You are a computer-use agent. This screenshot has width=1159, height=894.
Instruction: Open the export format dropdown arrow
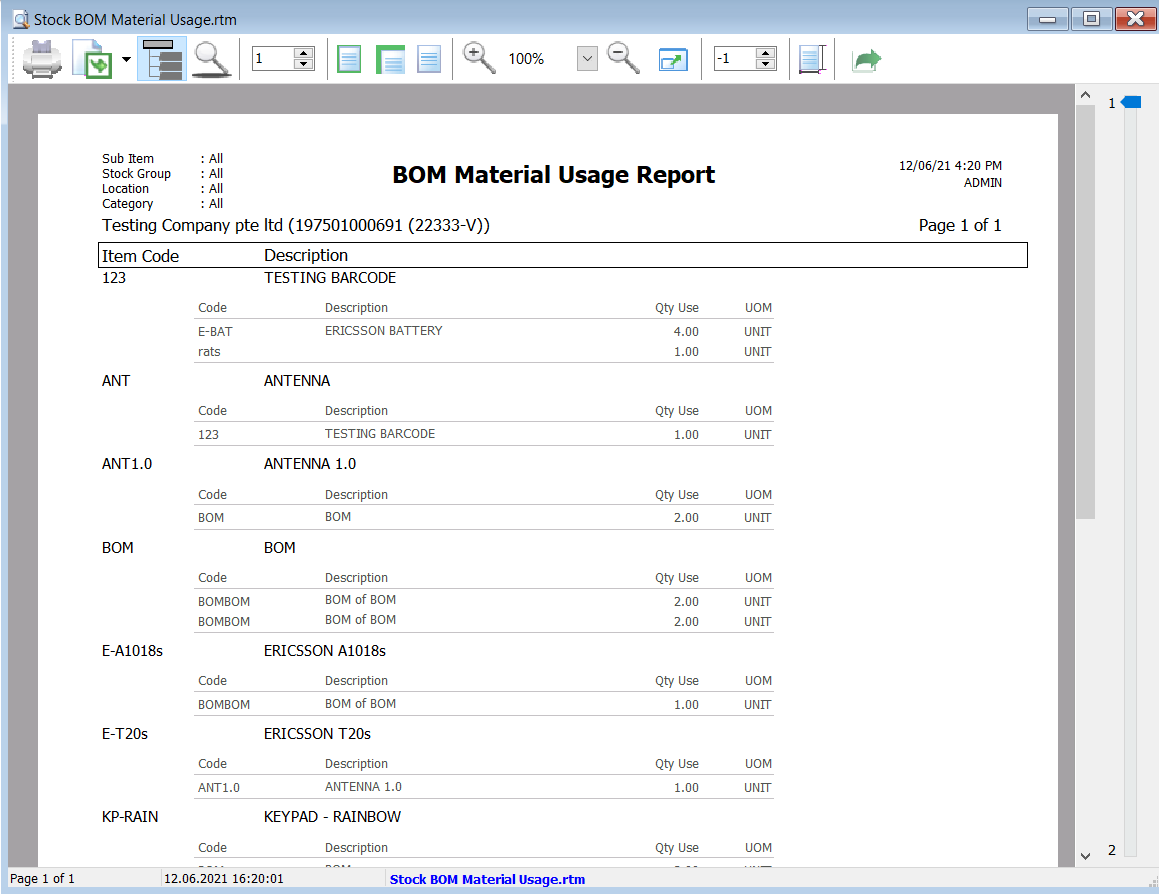tap(126, 58)
